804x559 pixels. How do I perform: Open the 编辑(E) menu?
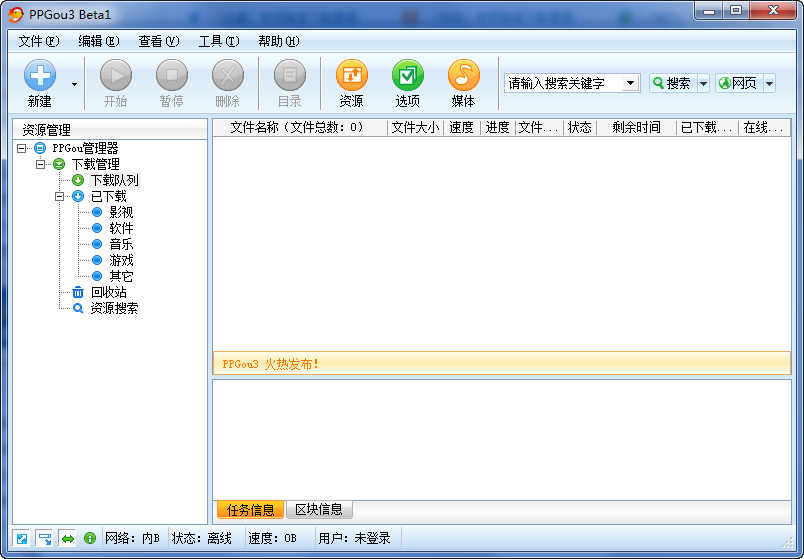(x=98, y=41)
